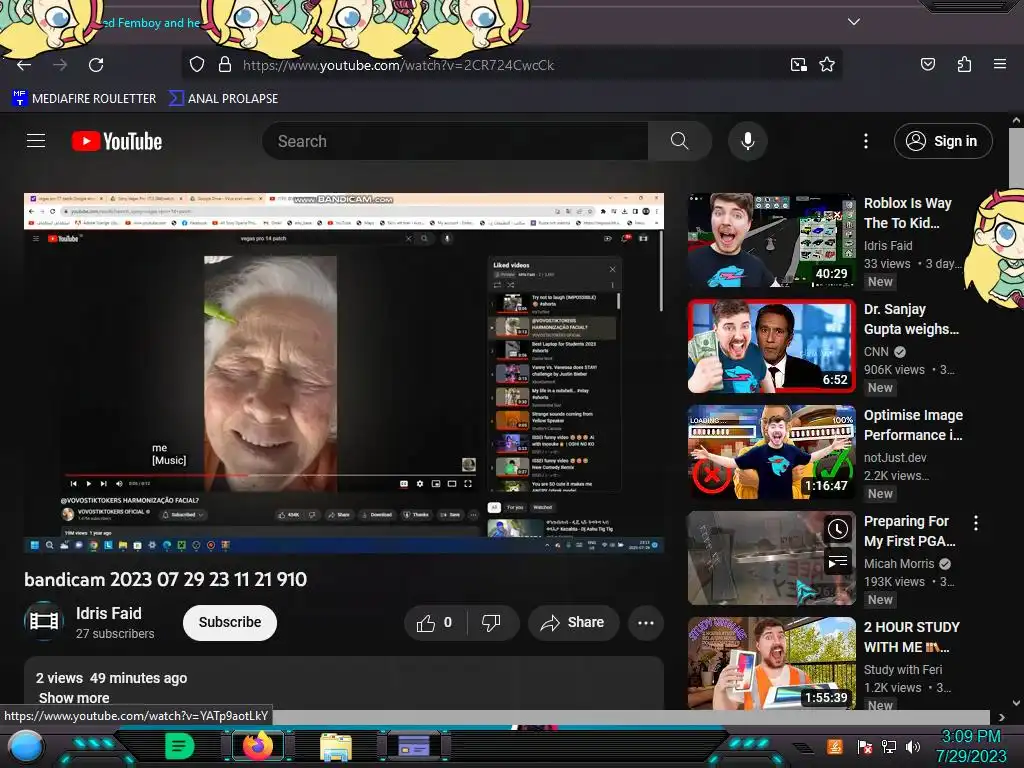
Task: Add Preparing For My First PGA to Watch later
Action: click(837, 529)
